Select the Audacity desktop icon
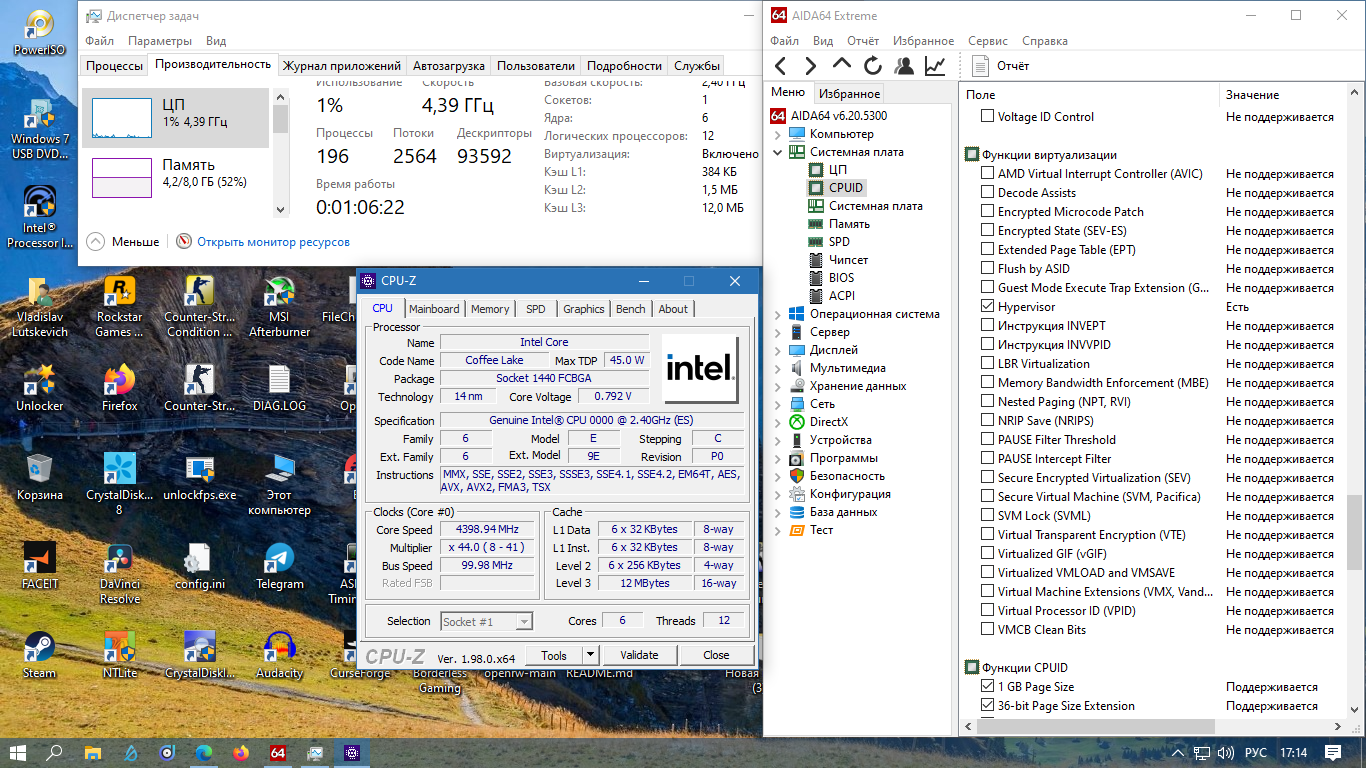The width and height of the screenshot is (1366, 768). tap(279, 655)
